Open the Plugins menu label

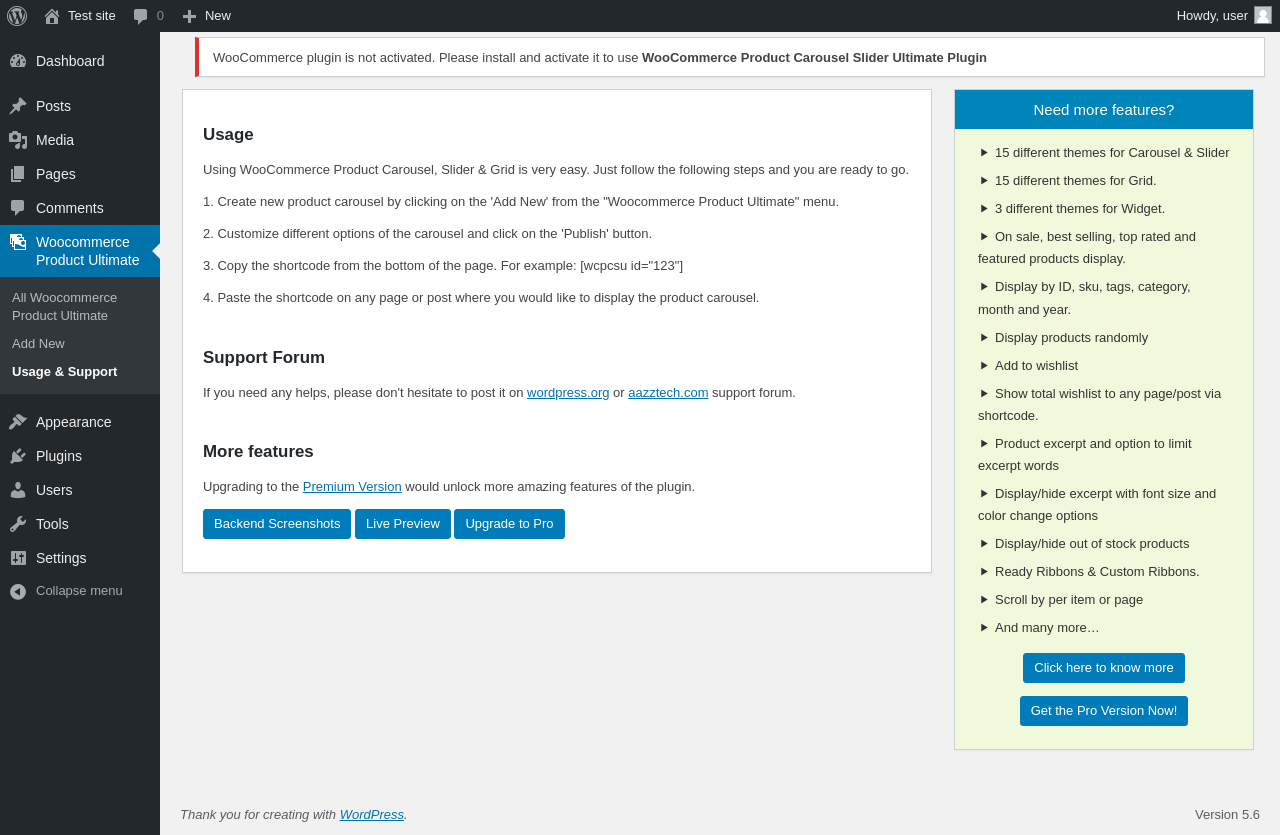click(x=59, y=456)
